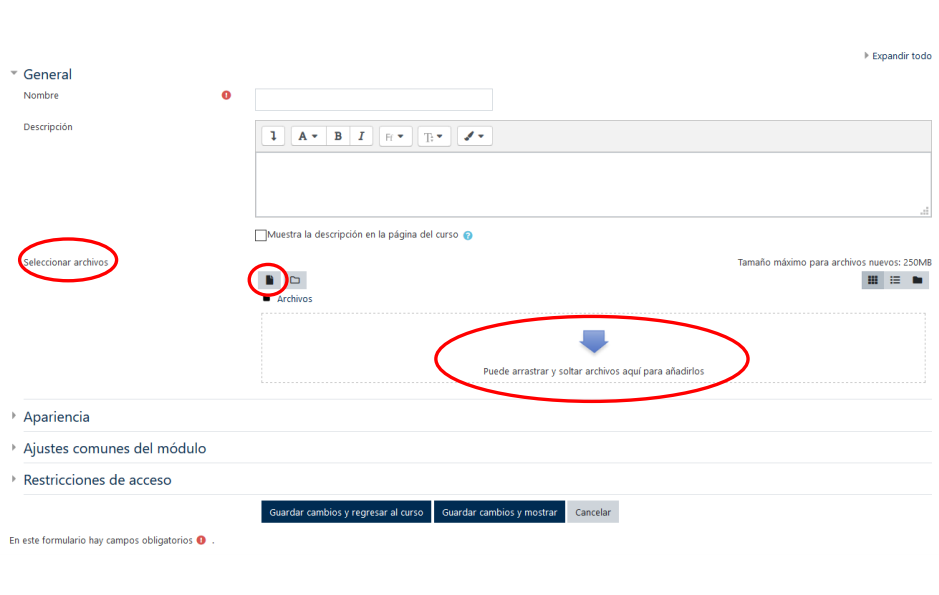Enable Muestra la descripción en la página checkbox
This screenshot has width=939, height=595.
coord(261,235)
